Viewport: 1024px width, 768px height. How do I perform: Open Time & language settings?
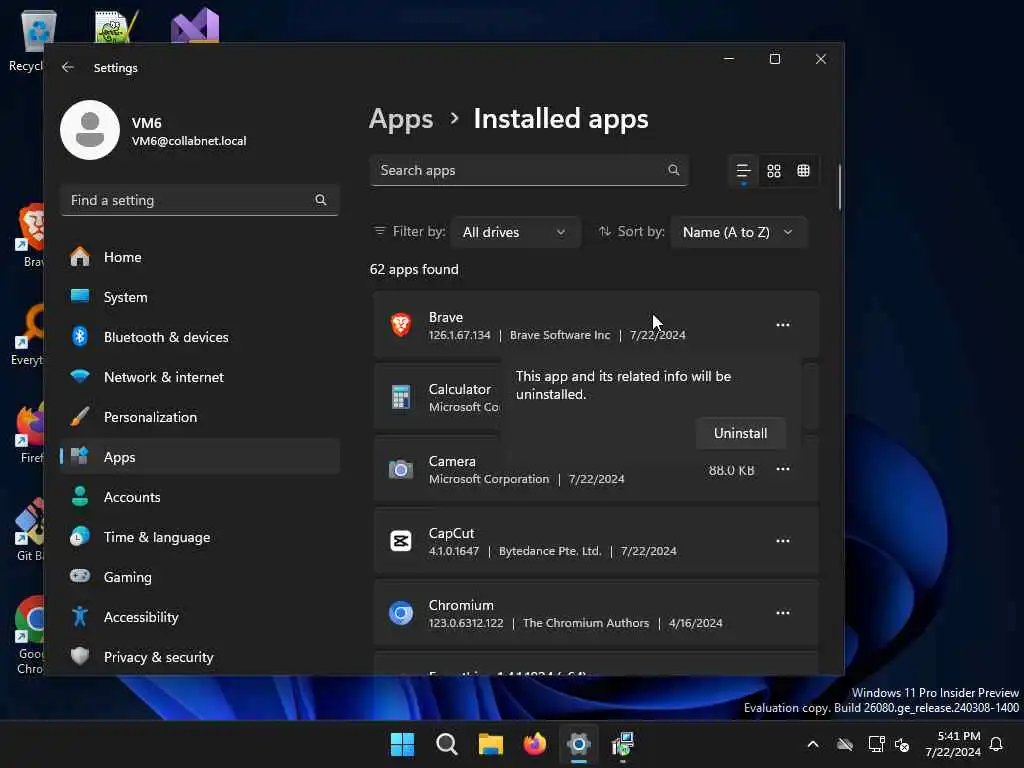point(200,537)
